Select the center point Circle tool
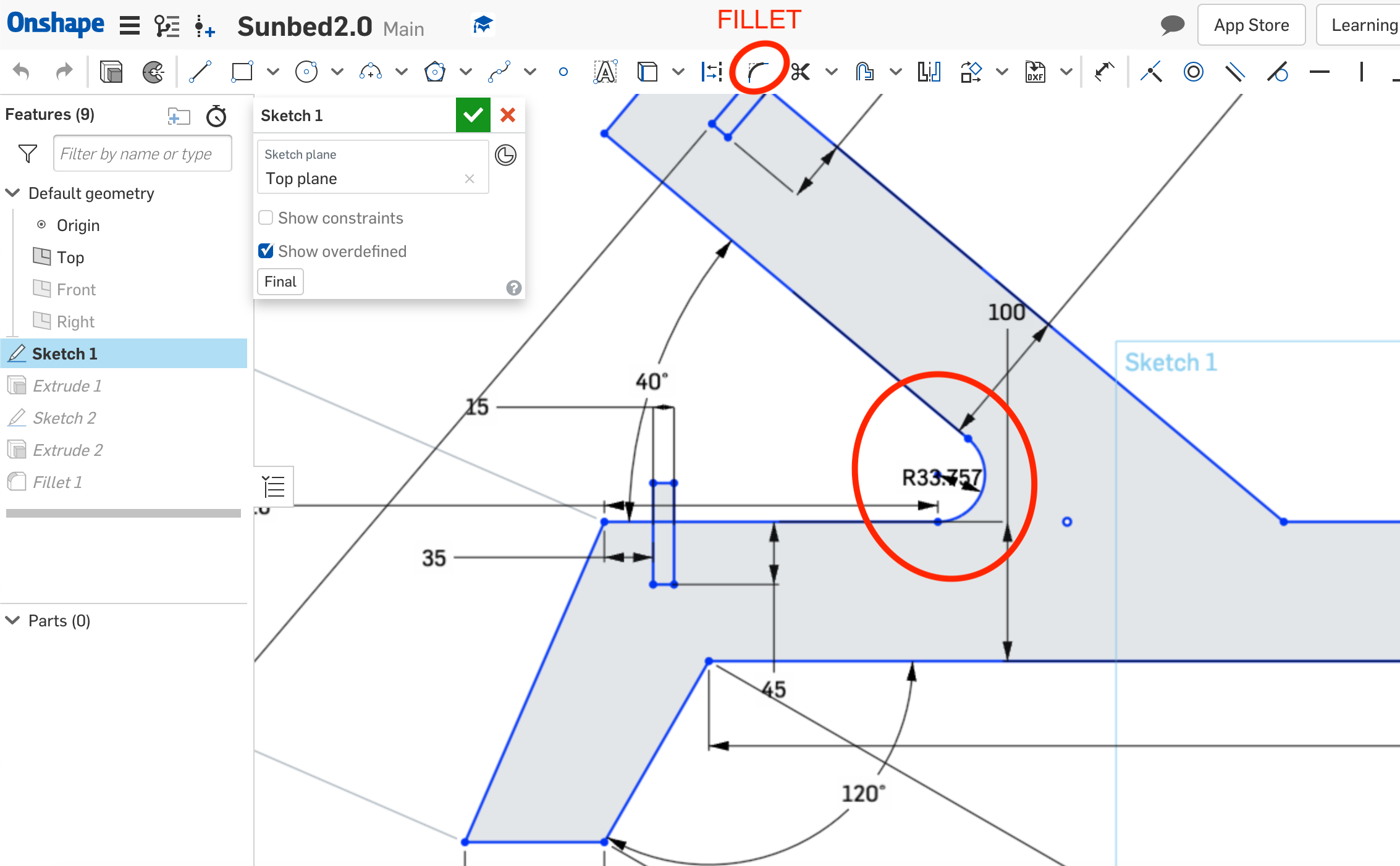Viewport: 1400px width, 866px height. (x=306, y=72)
